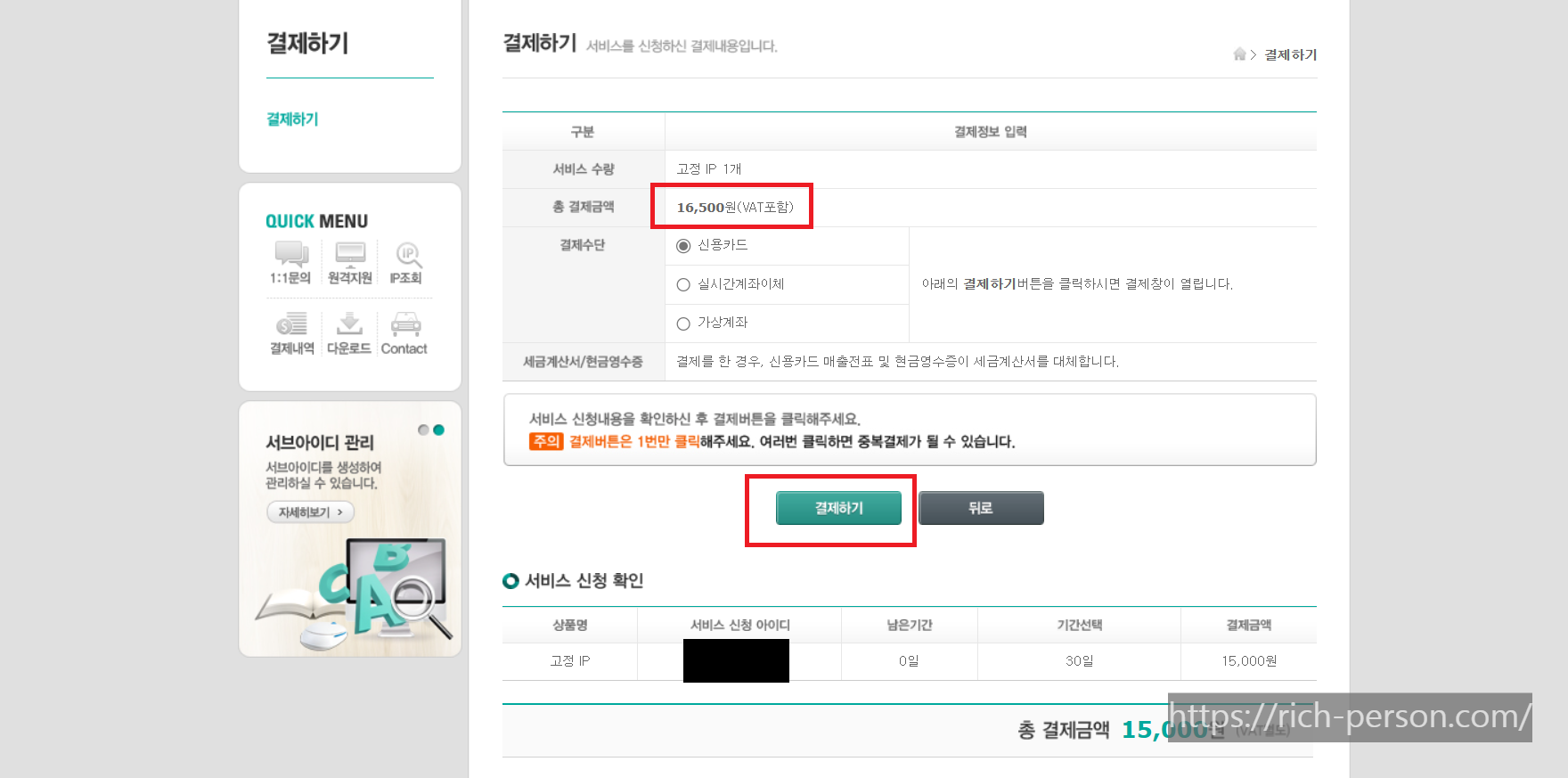Go to the home icon in breadcrumb
The height and width of the screenshot is (778, 1568).
click(x=1239, y=54)
